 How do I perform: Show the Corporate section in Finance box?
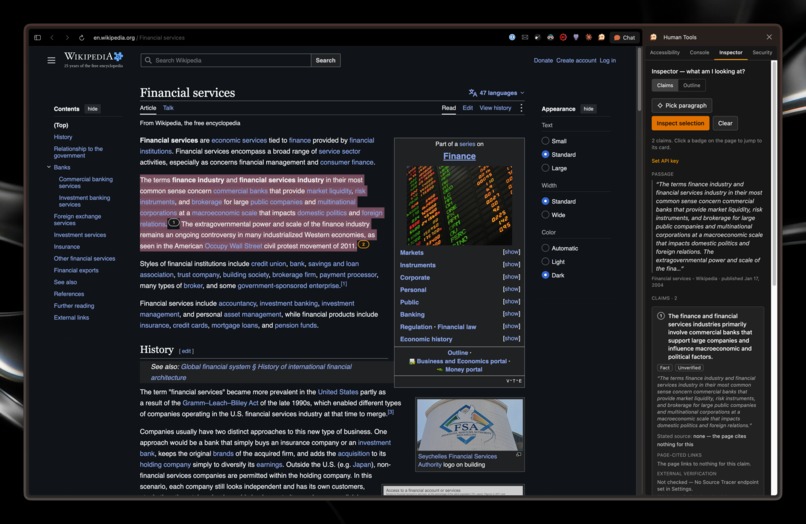(511, 277)
